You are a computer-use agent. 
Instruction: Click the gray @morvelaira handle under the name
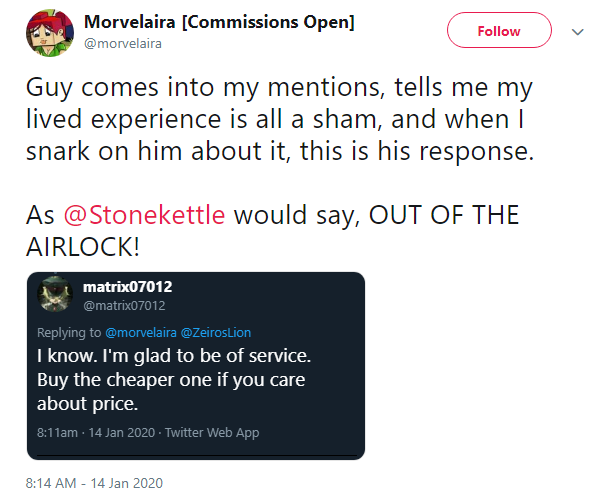coord(124,43)
